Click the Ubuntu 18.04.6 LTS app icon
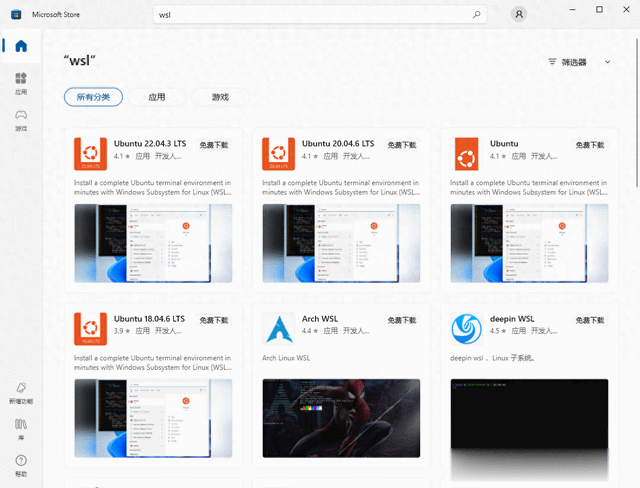640x488 pixels. pyautogui.click(x=90, y=329)
